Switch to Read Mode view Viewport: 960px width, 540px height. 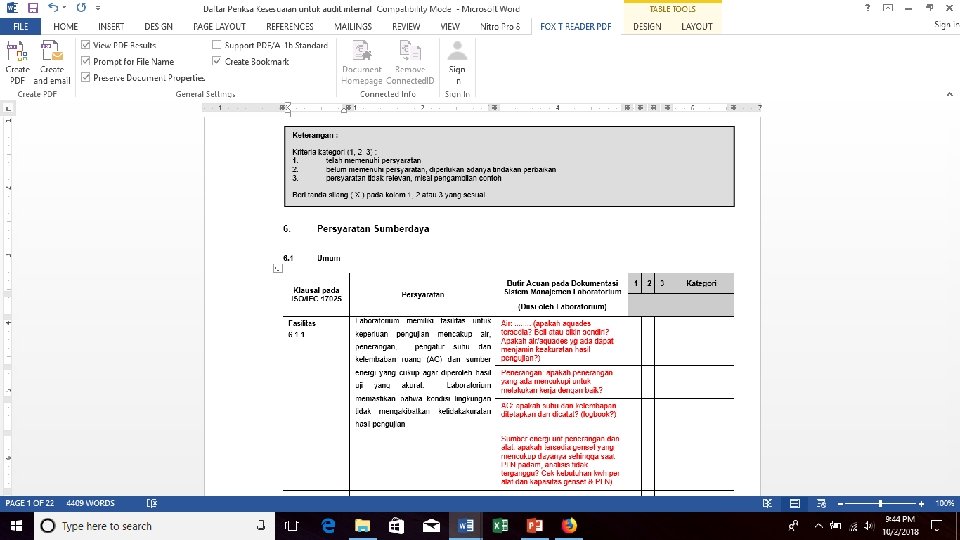click(x=767, y=503)
